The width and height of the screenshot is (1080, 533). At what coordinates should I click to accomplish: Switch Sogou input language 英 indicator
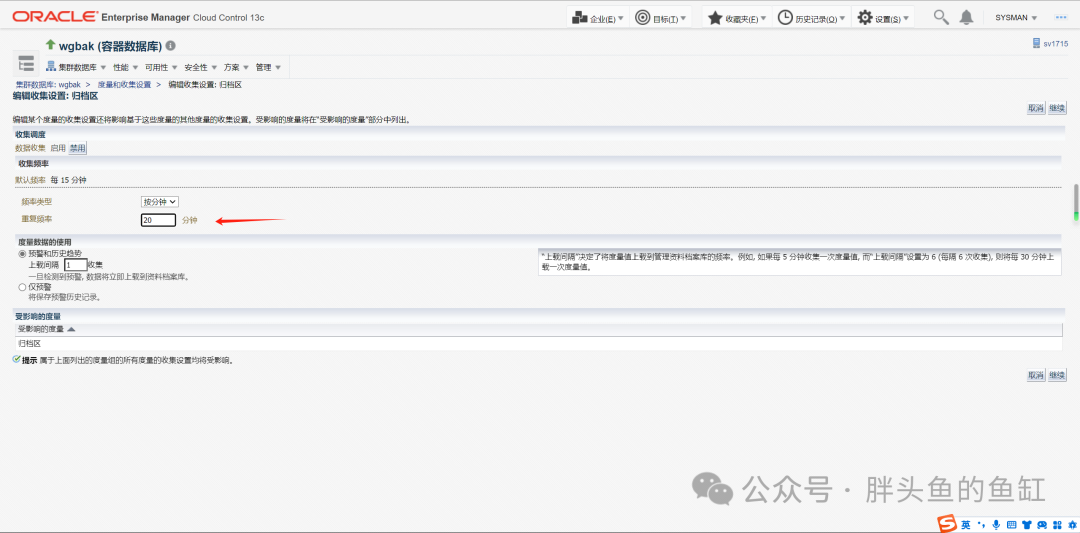click(966, 525)
